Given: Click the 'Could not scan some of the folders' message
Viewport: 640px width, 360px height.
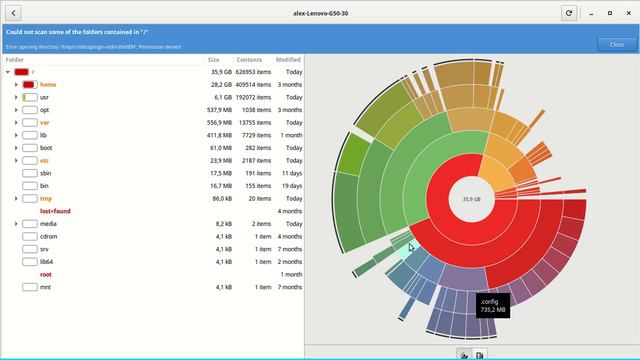Looking at the screenshot, I should (x=77, y=32).
